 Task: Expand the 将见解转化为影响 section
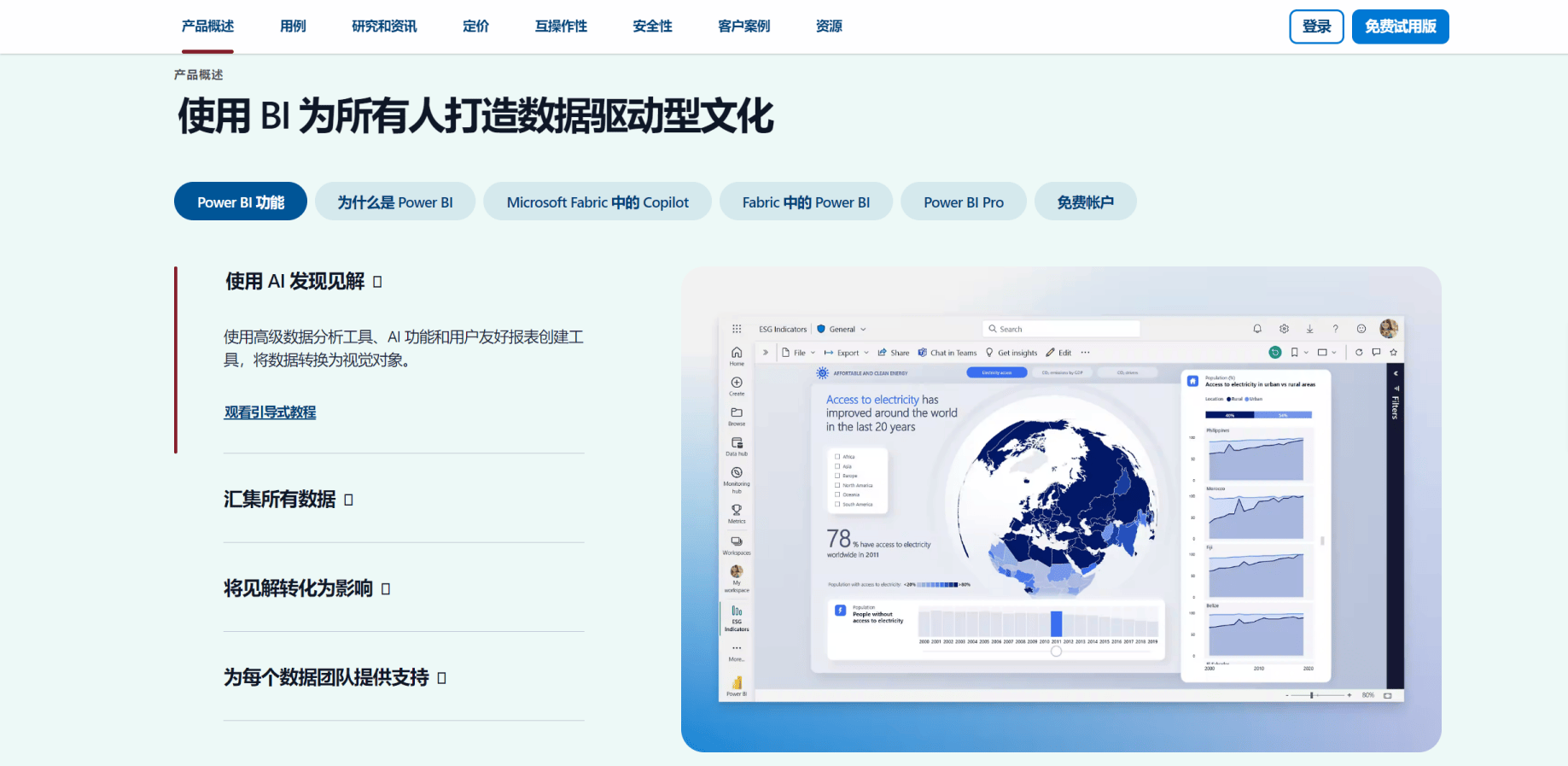click(x=307, y=588)
